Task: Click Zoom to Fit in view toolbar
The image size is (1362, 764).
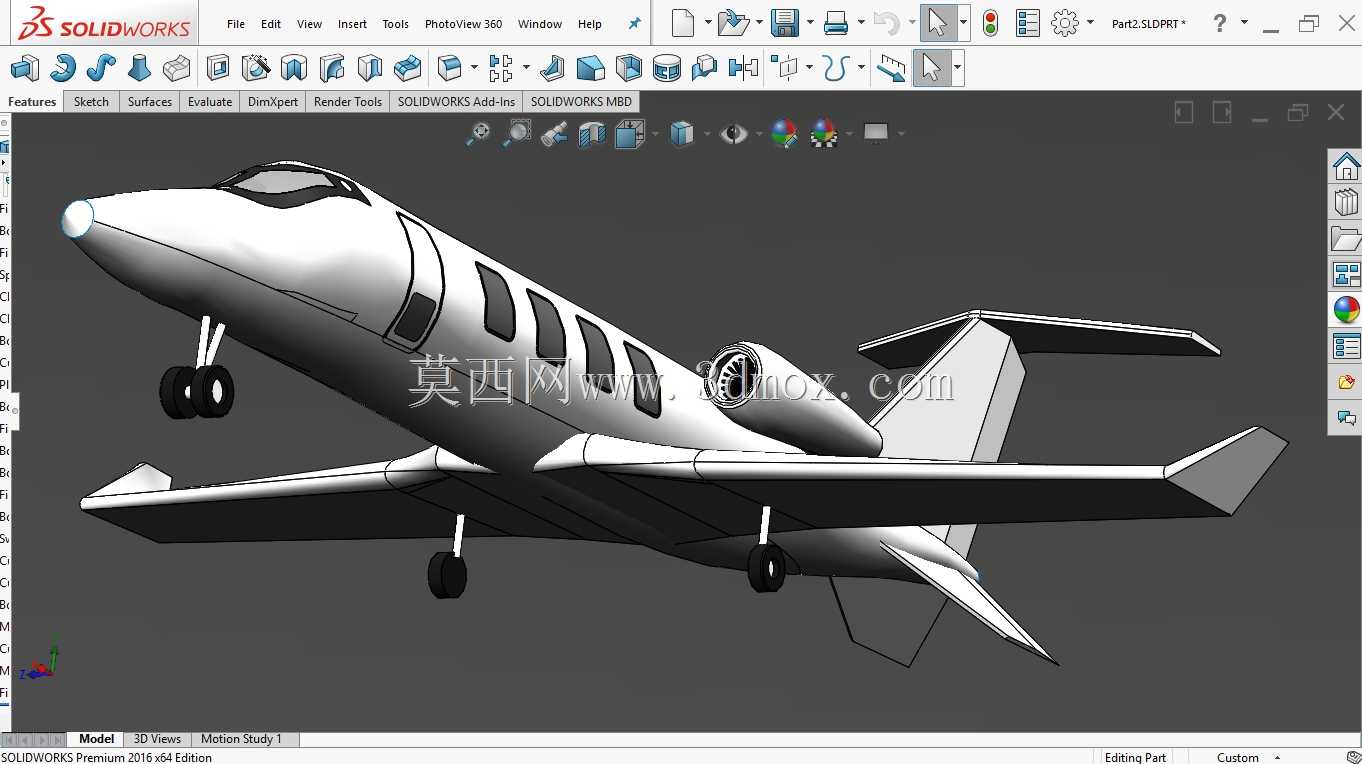Action: (x=479, y=134)
